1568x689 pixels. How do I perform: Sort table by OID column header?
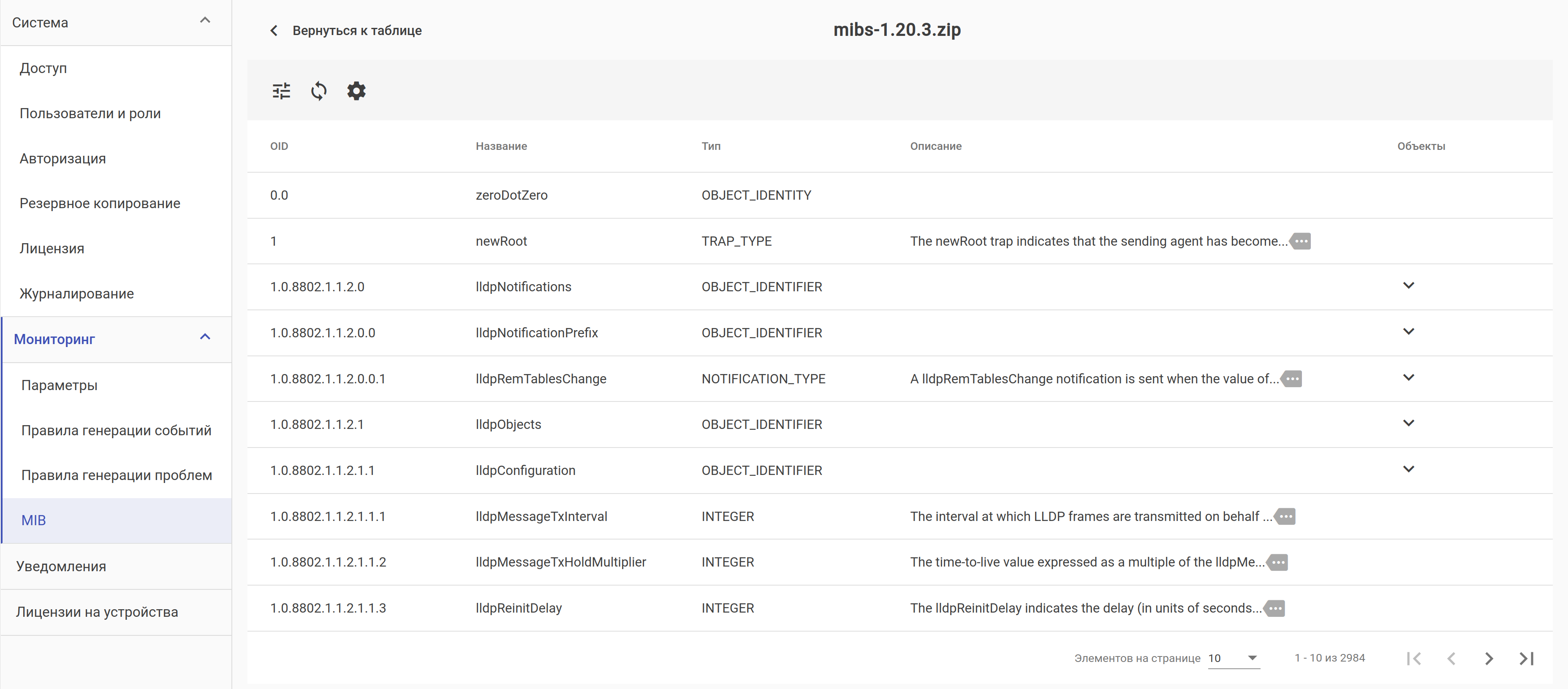tap(280, 146)
